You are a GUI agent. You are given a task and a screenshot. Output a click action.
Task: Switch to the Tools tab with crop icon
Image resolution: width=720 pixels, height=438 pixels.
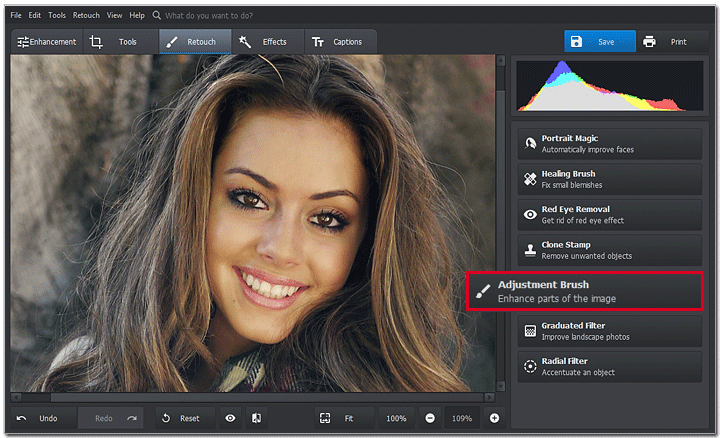coord(121,42)
